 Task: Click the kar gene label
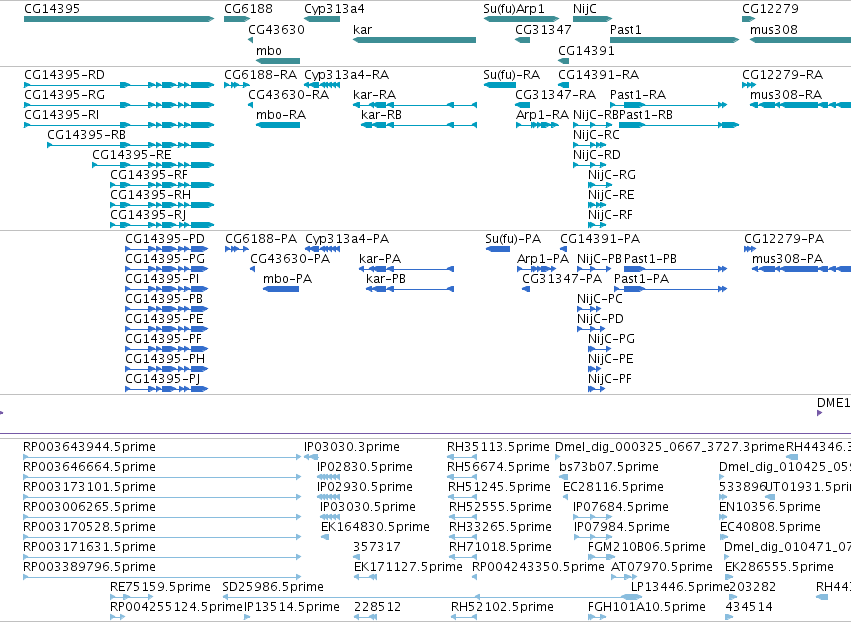(x=363, y=29)
